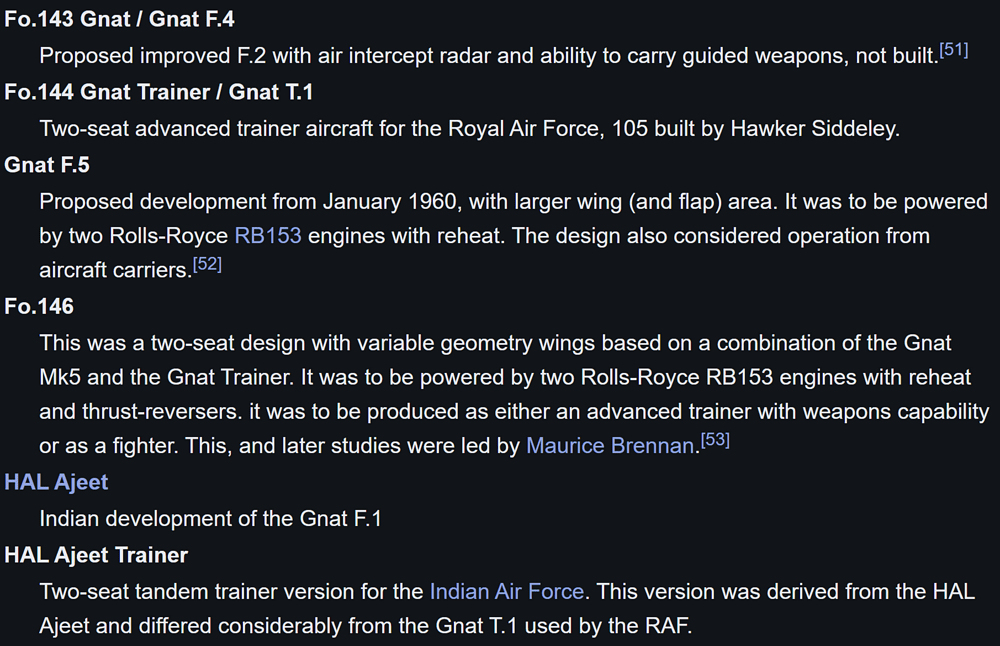Open citation reference 52
Image resolution: width=1000 pixels, height=646 pixels.
207,265
